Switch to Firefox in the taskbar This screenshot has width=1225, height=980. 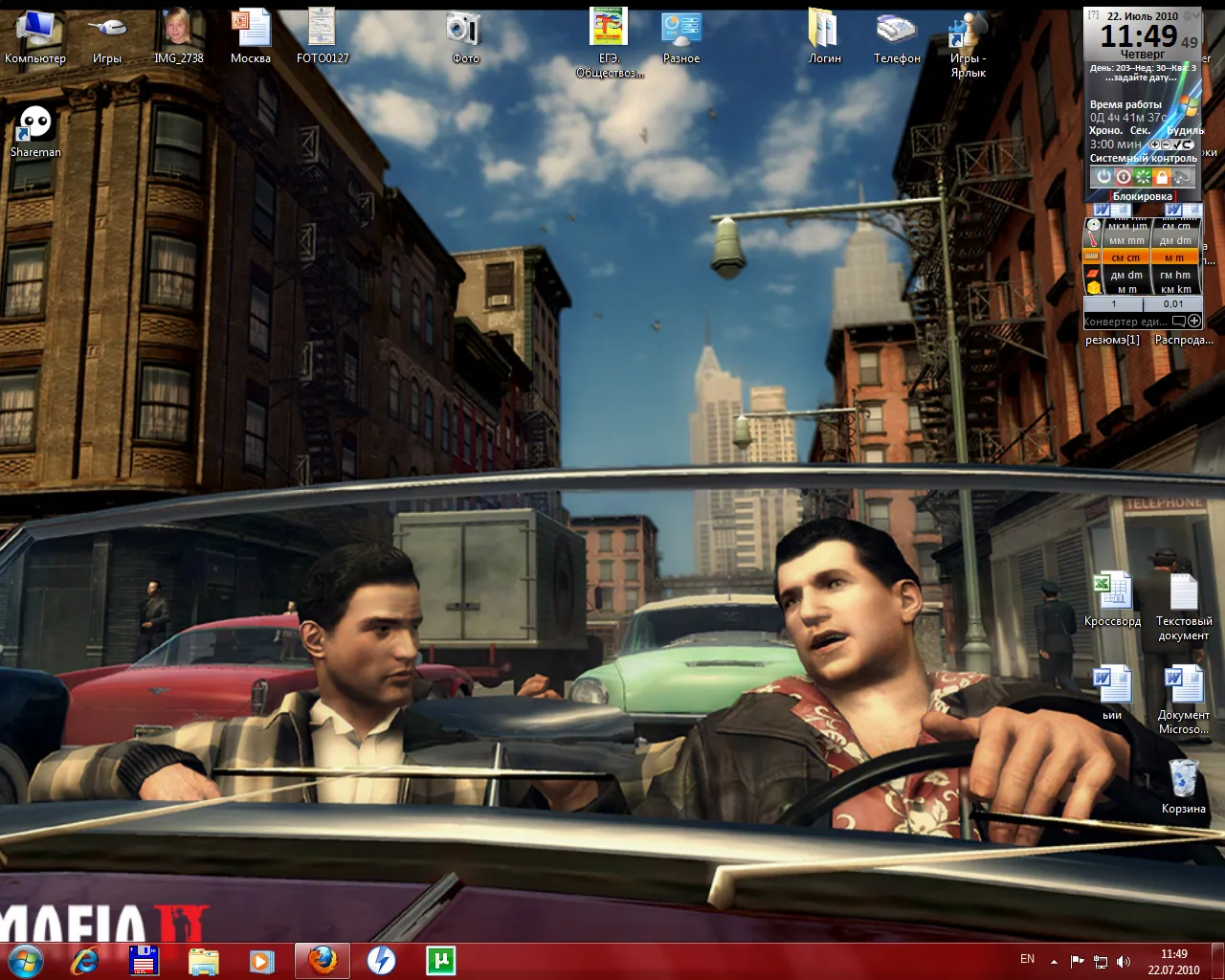[x=323, y=960]
